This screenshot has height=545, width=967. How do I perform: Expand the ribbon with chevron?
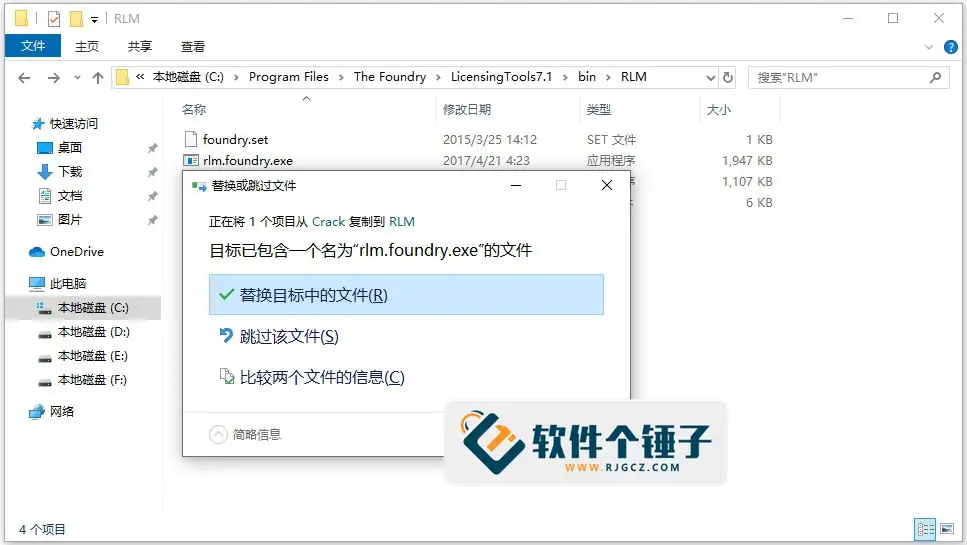929,47
